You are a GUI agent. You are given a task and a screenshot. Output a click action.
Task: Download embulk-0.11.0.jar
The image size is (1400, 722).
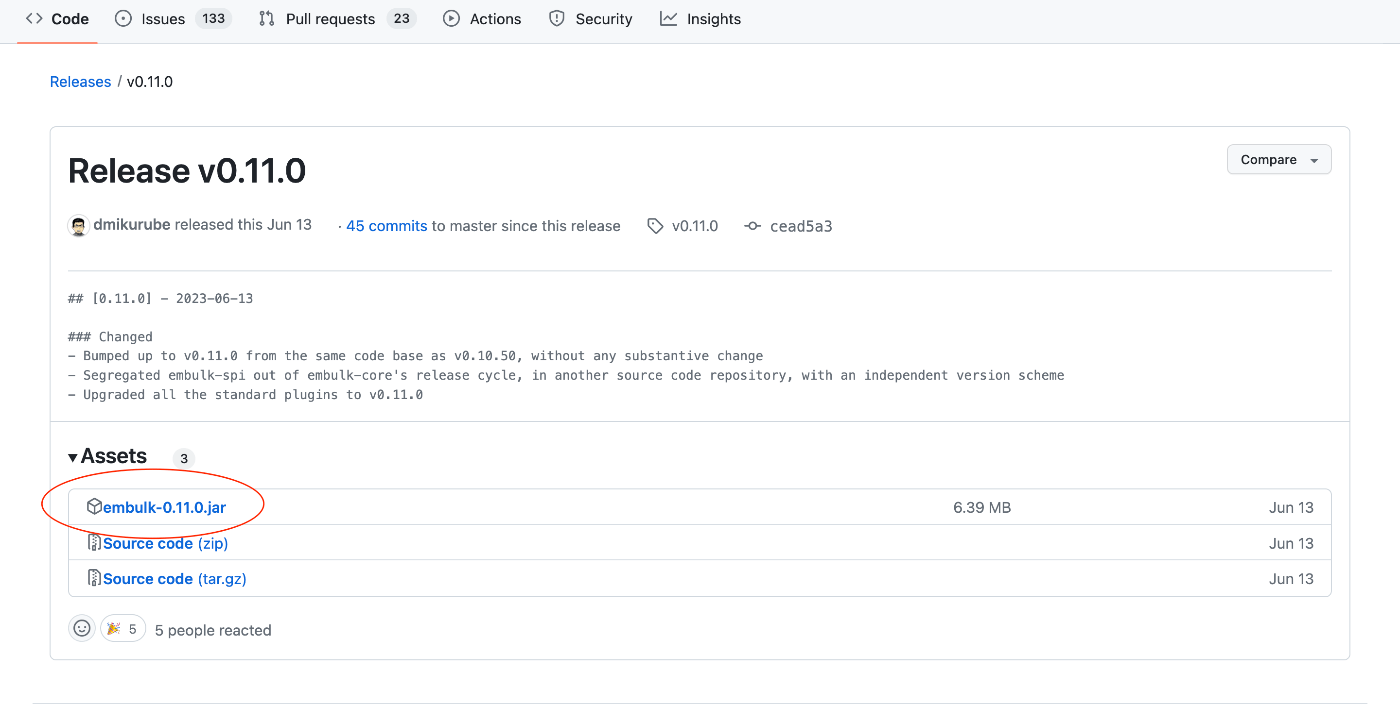coord(164,508)
